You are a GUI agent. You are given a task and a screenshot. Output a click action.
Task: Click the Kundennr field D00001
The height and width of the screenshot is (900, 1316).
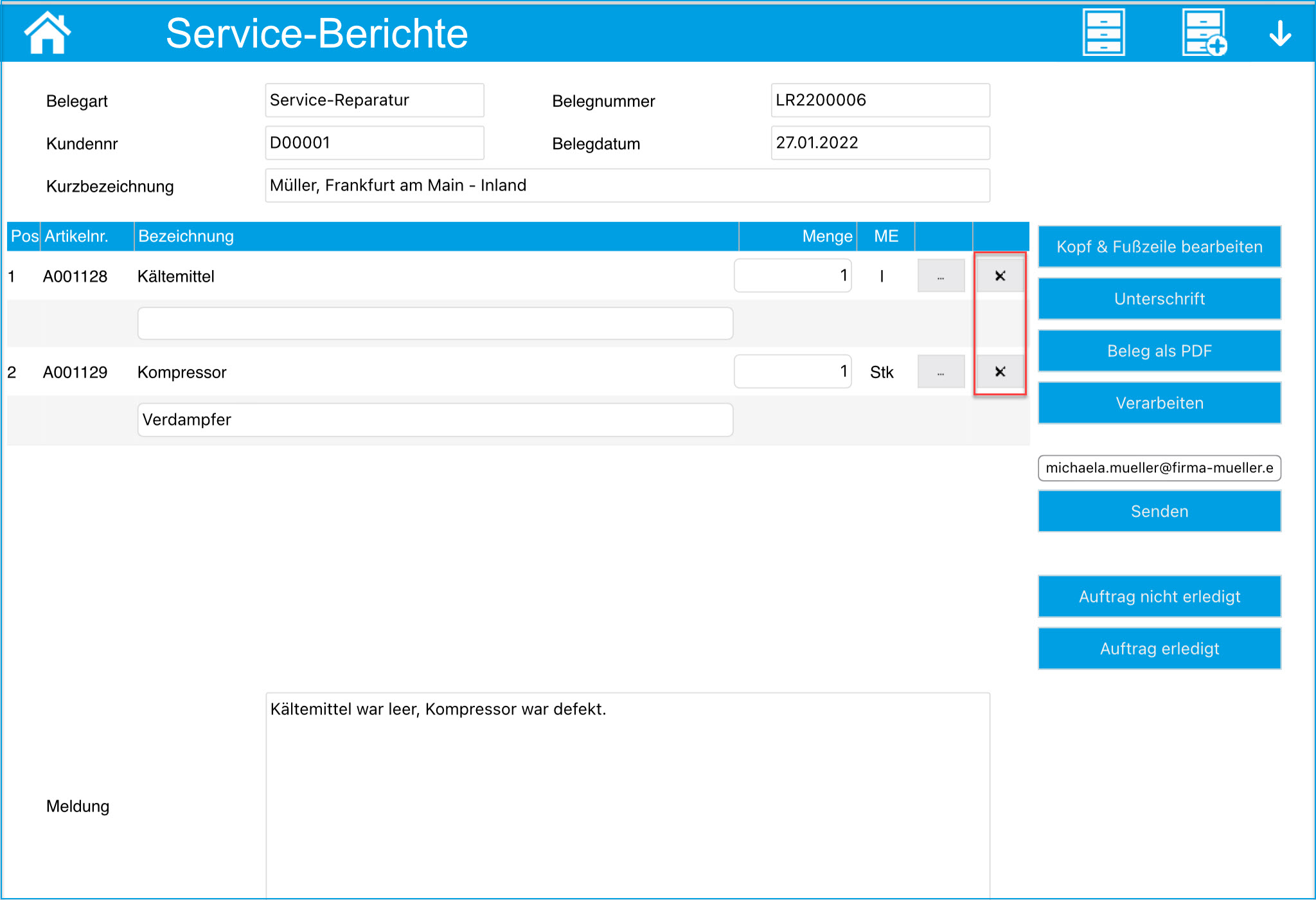click(x=375, y=143)
